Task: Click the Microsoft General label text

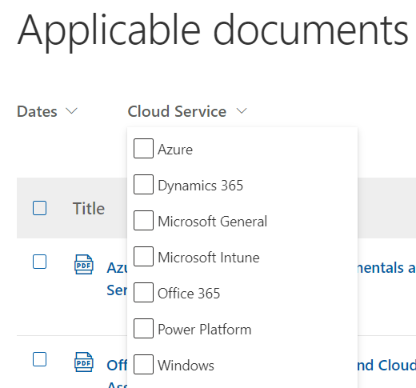Action: (x=212, y=221)
